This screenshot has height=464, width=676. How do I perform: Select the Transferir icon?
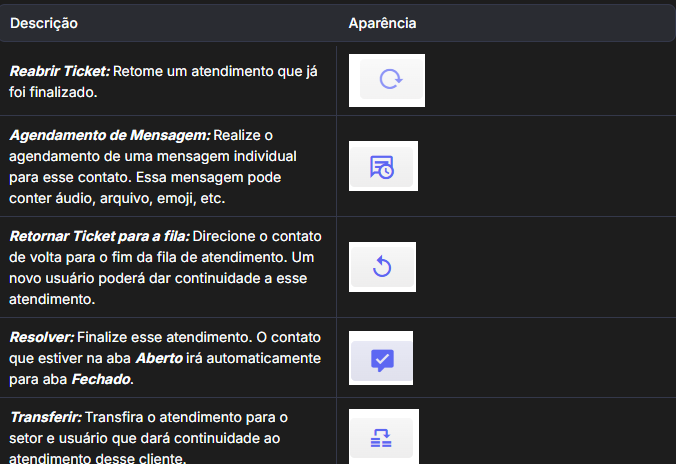pyautogui.click(x=382, y=438)
